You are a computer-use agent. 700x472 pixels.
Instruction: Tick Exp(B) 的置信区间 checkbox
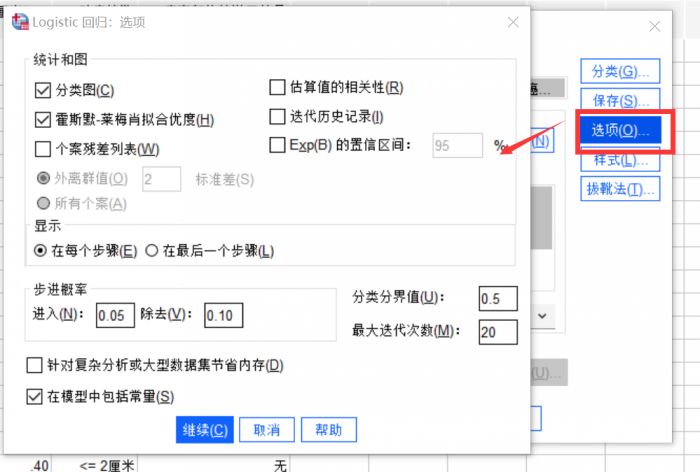click(277, 145)
